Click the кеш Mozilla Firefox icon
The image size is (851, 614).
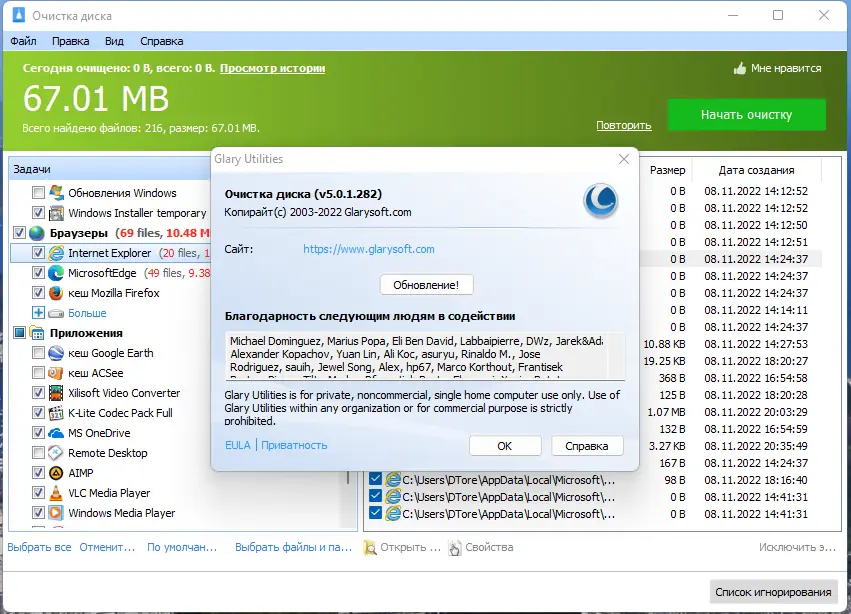(x=54, y=292)
